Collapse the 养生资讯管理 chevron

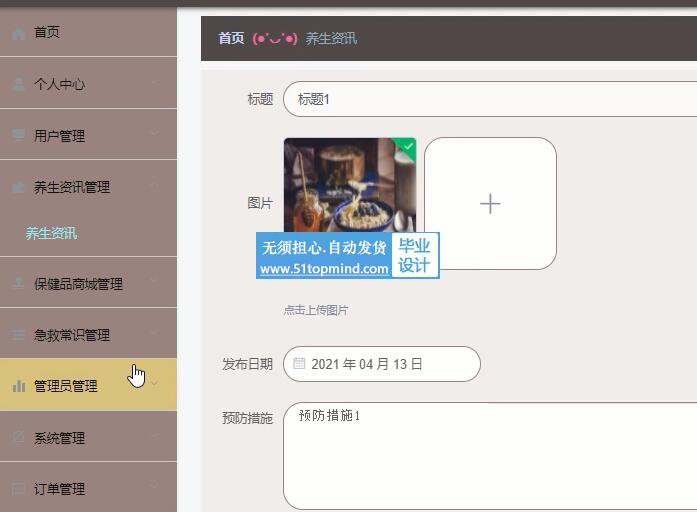click(154, 184)
